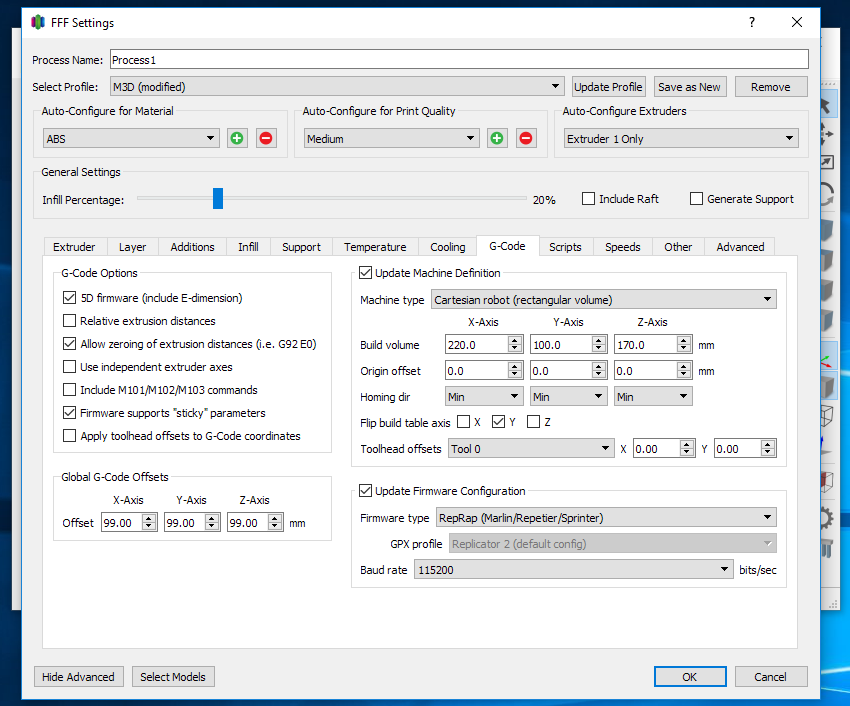
Task: Switch to the Cooling tab
Action: coord(448,247)
